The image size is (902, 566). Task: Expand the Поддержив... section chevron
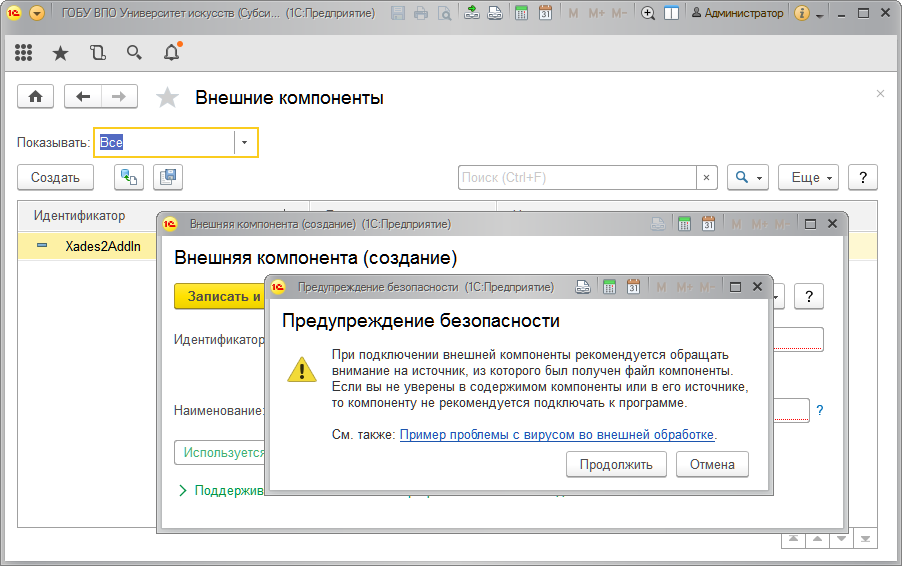[x=182, y=490]
